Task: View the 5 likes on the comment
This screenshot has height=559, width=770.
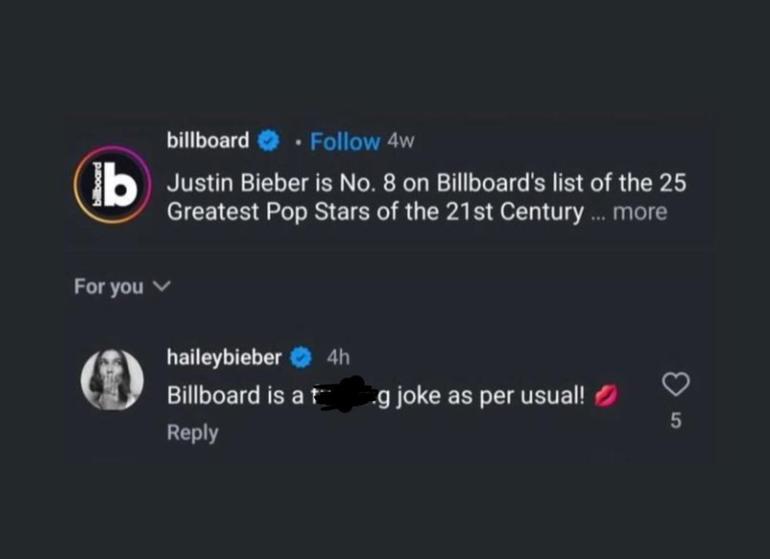Action: [676, 421]
